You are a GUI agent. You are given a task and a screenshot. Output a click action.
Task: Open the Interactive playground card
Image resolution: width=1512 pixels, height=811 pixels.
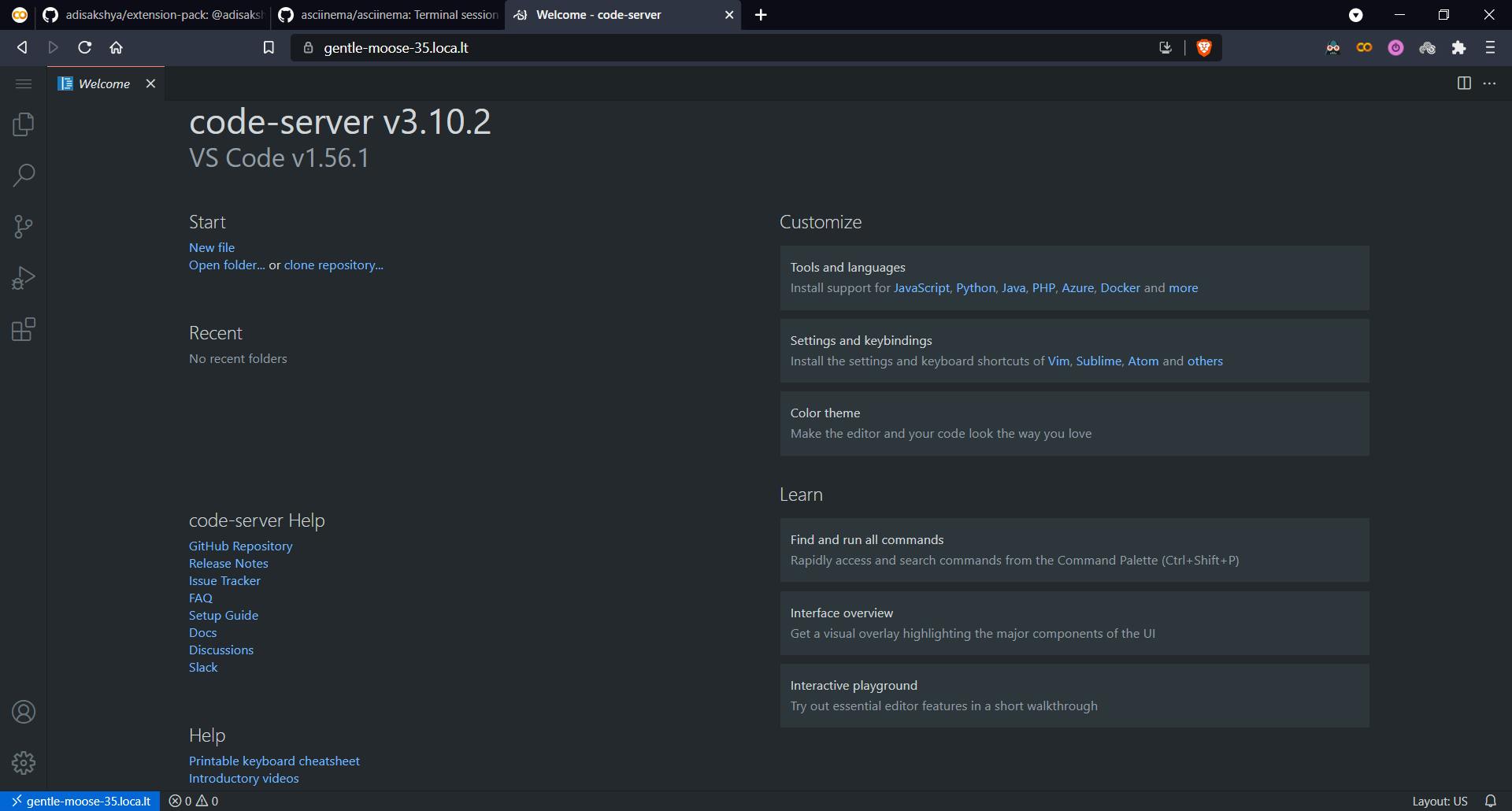pyautogui.click(x=1073, y=695)
